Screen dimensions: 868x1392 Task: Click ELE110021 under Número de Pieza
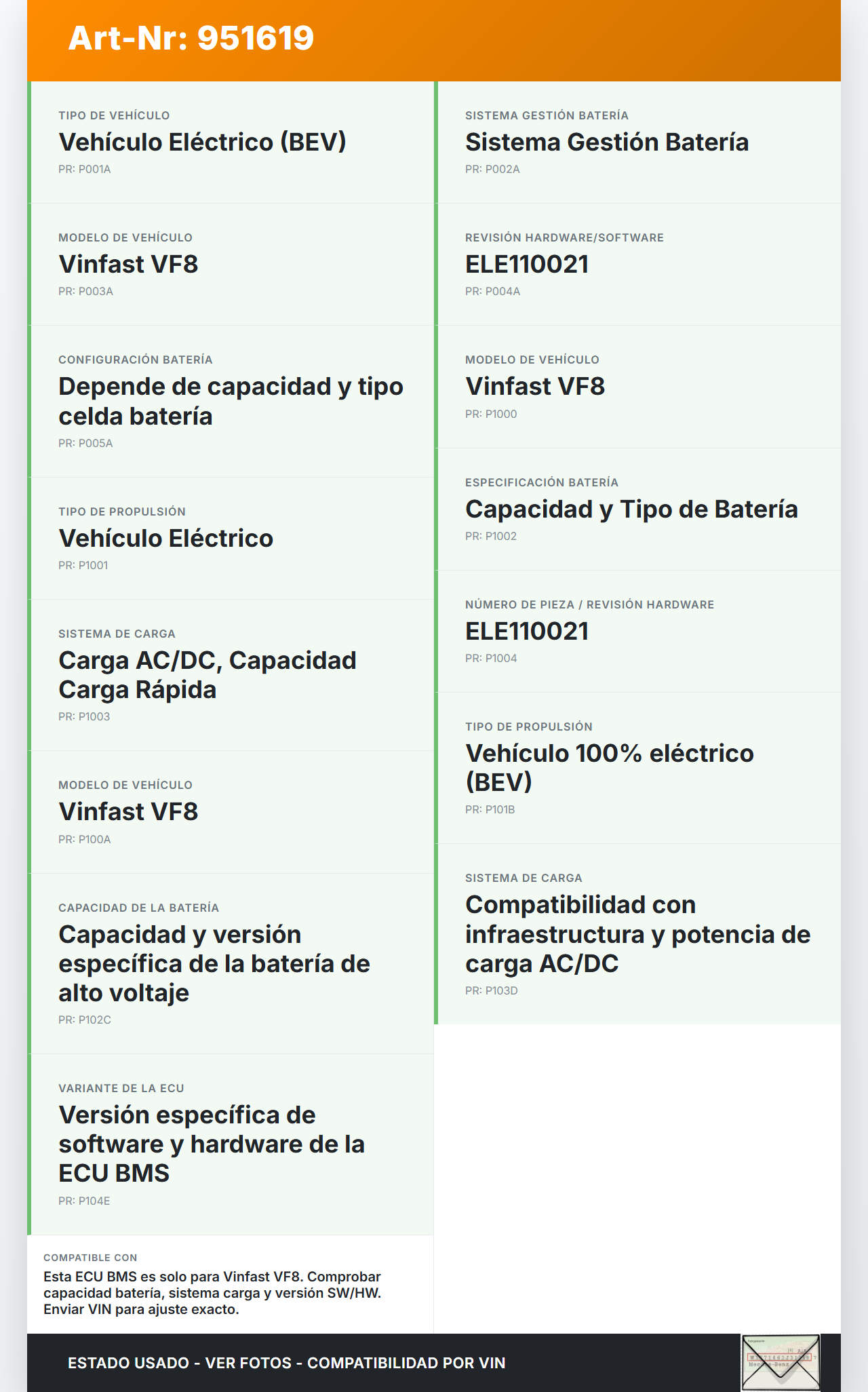point(527,632)
